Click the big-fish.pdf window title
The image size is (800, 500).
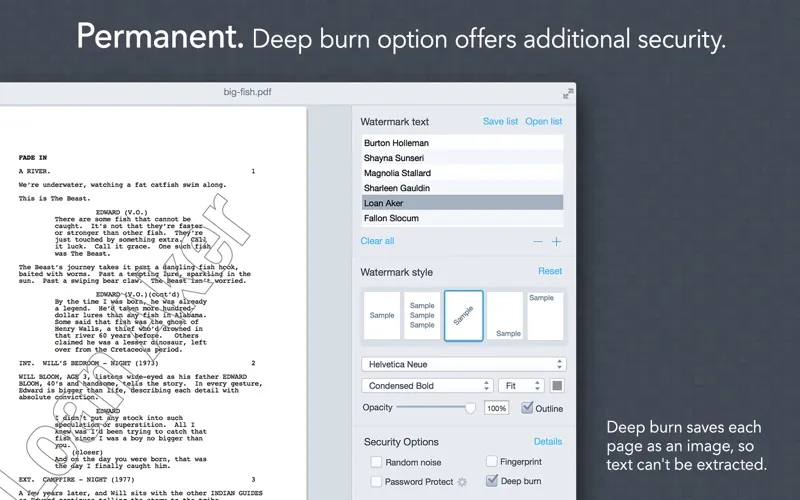pyautogui.click(x=247, y=92)
